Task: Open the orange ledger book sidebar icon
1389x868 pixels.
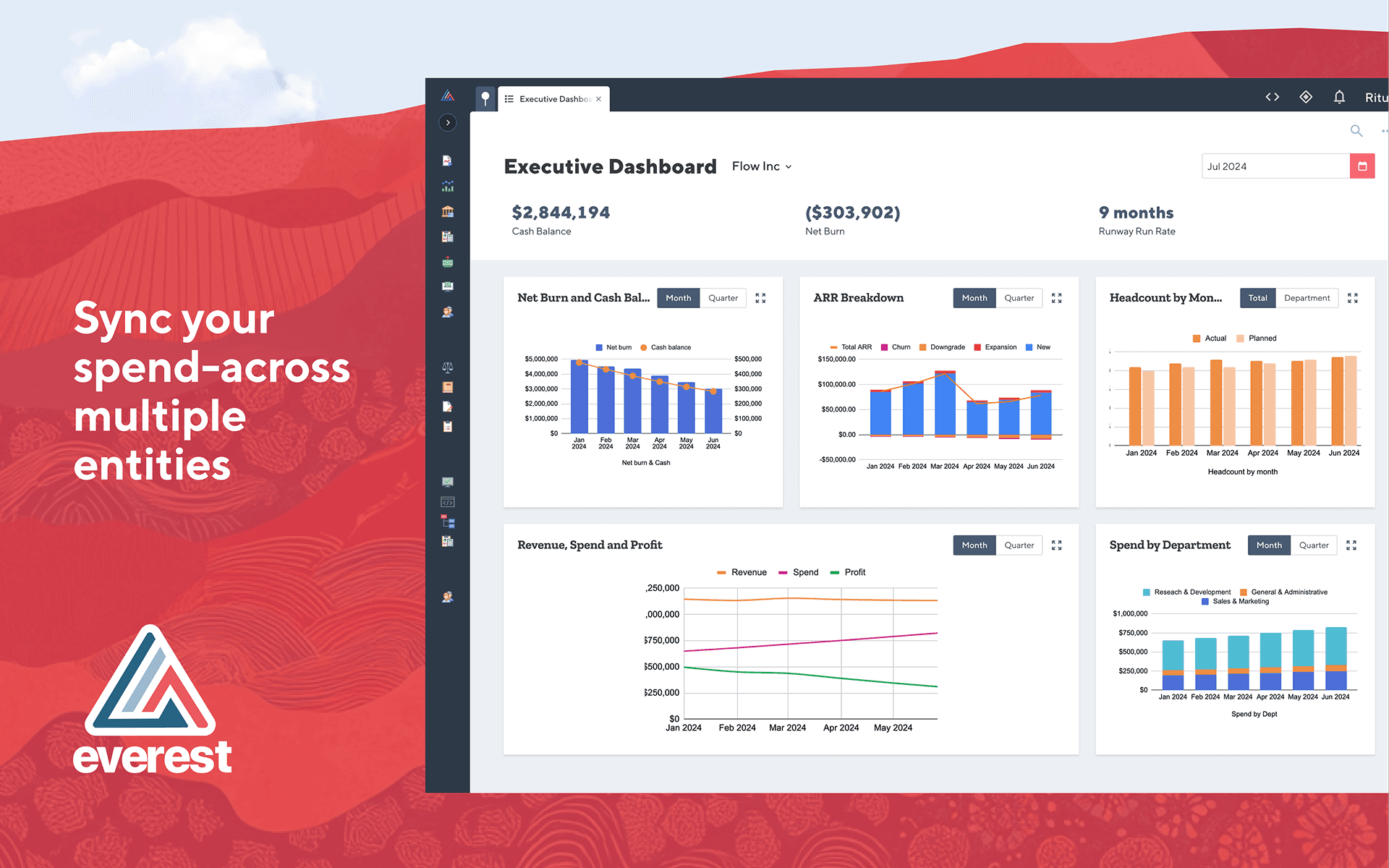Action: [x=448, y=387]
